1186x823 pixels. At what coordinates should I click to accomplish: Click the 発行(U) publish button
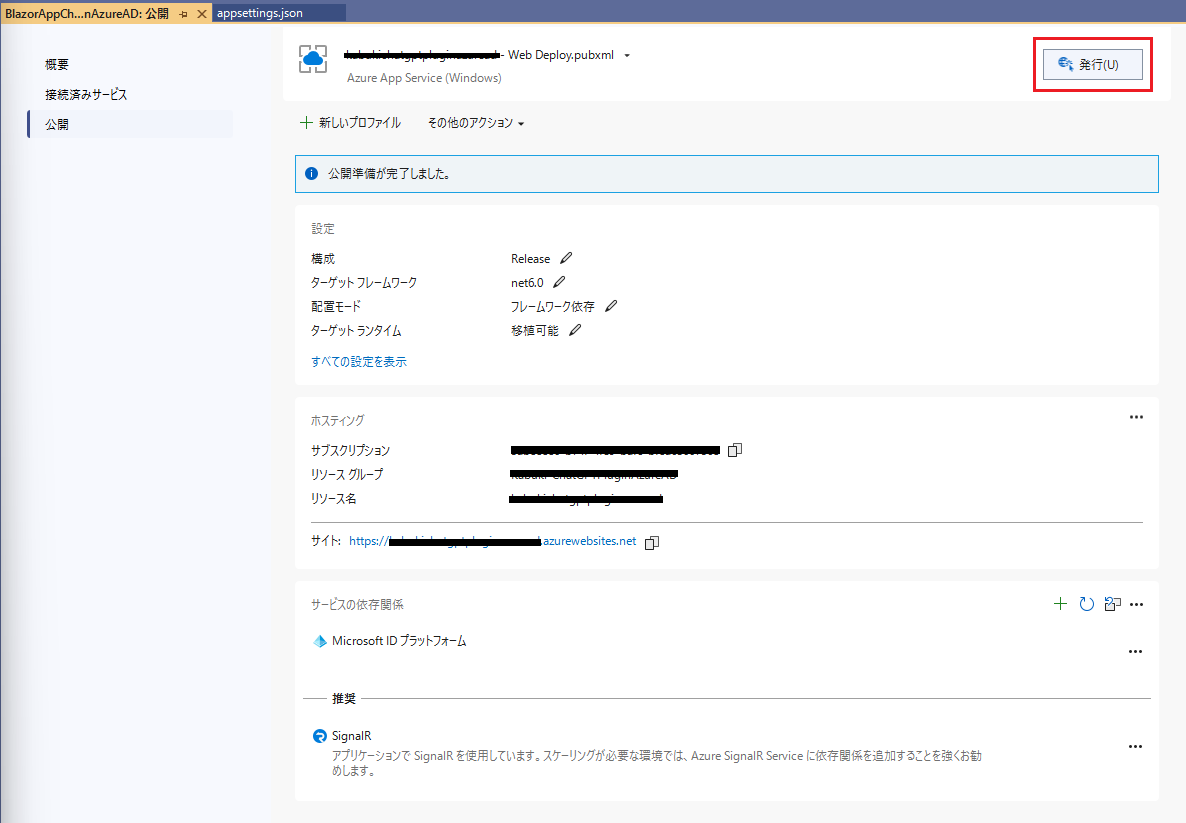pyautogui.click(x=1092, y=64)
